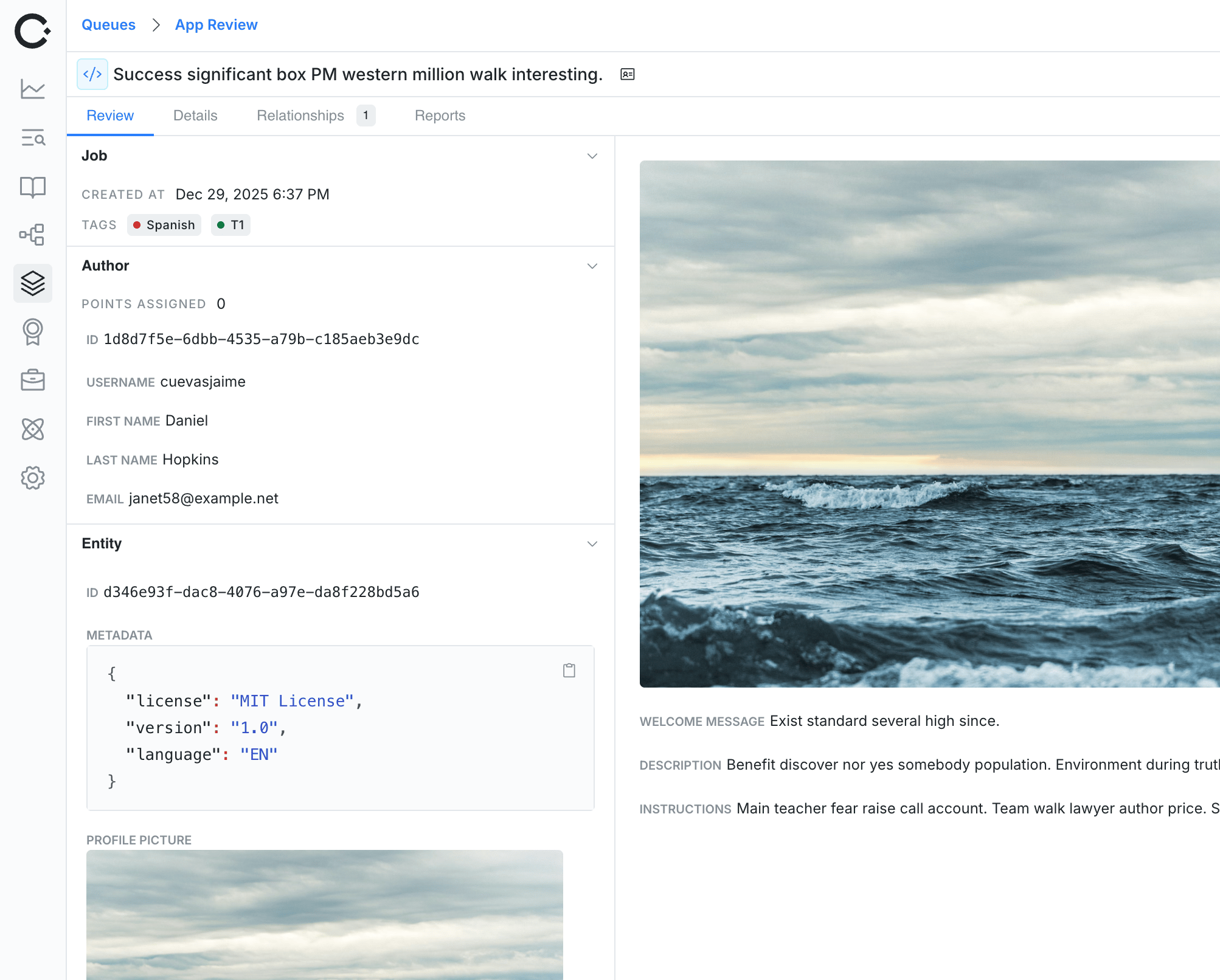1220x980 pixels.
Task: Click the Spanish tag
Action: 164,225
